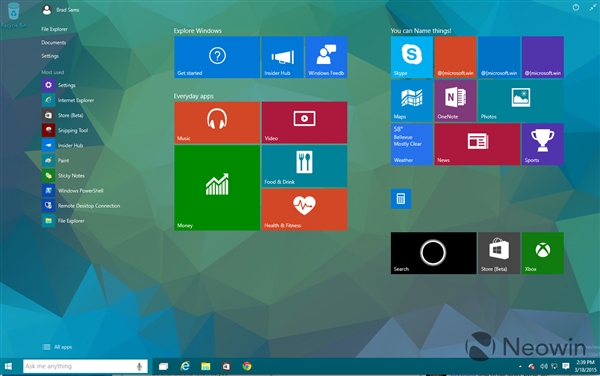The height and width of the screenshot is (376, 600).
Task: Open File Explorer link under user name
Action: click(x=54, y=29)
